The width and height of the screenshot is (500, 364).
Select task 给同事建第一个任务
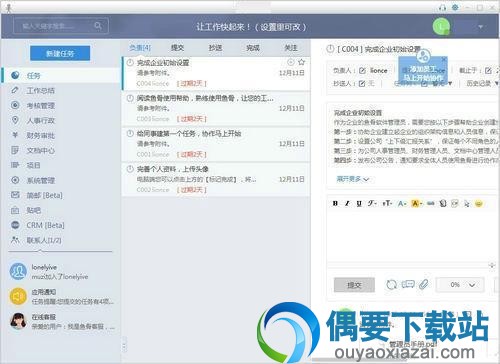point(216,144)
